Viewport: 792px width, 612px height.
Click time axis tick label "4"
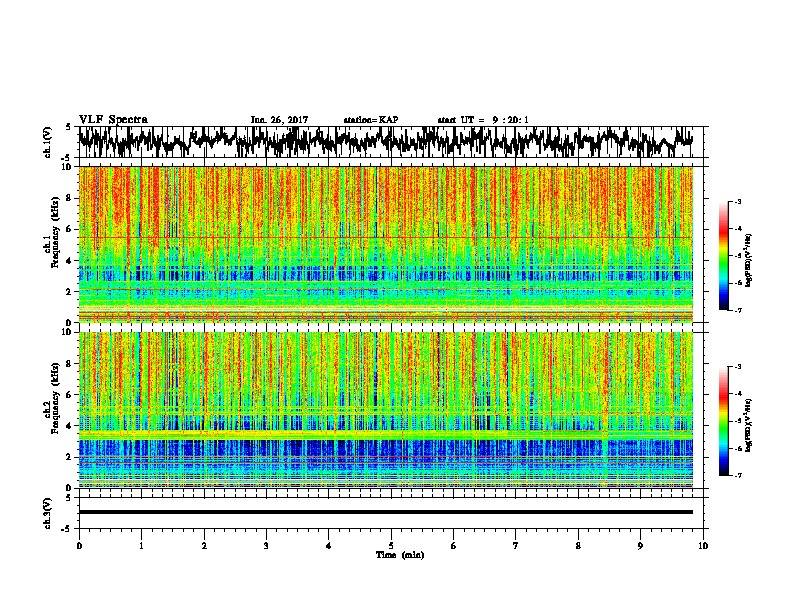click(328, 546)
